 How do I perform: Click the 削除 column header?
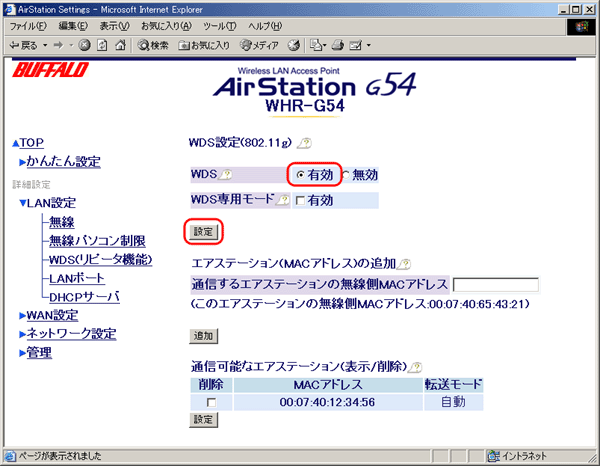pyautogui.click(x=211, y=385)
